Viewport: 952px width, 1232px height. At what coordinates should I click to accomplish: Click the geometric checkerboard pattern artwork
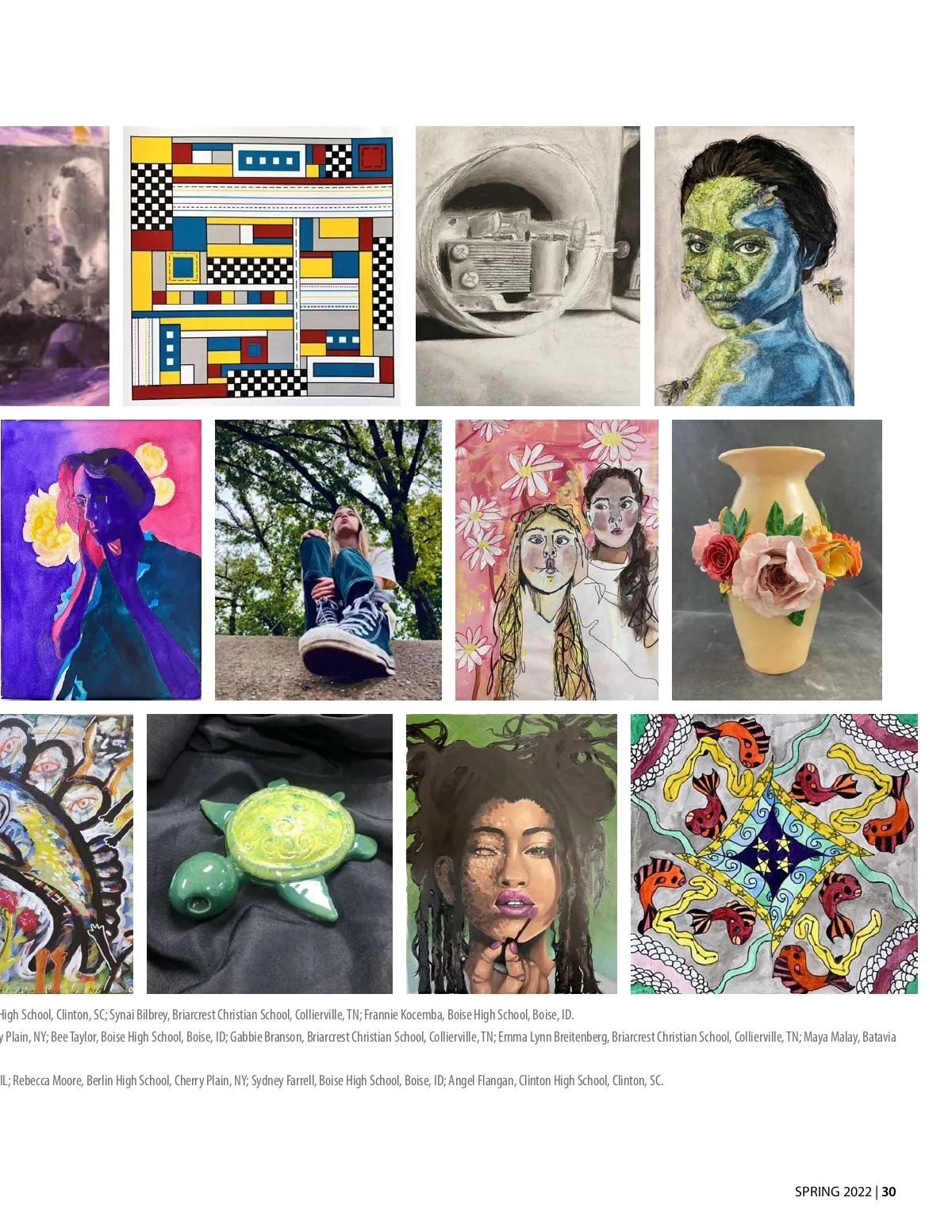tap(262, 266)
